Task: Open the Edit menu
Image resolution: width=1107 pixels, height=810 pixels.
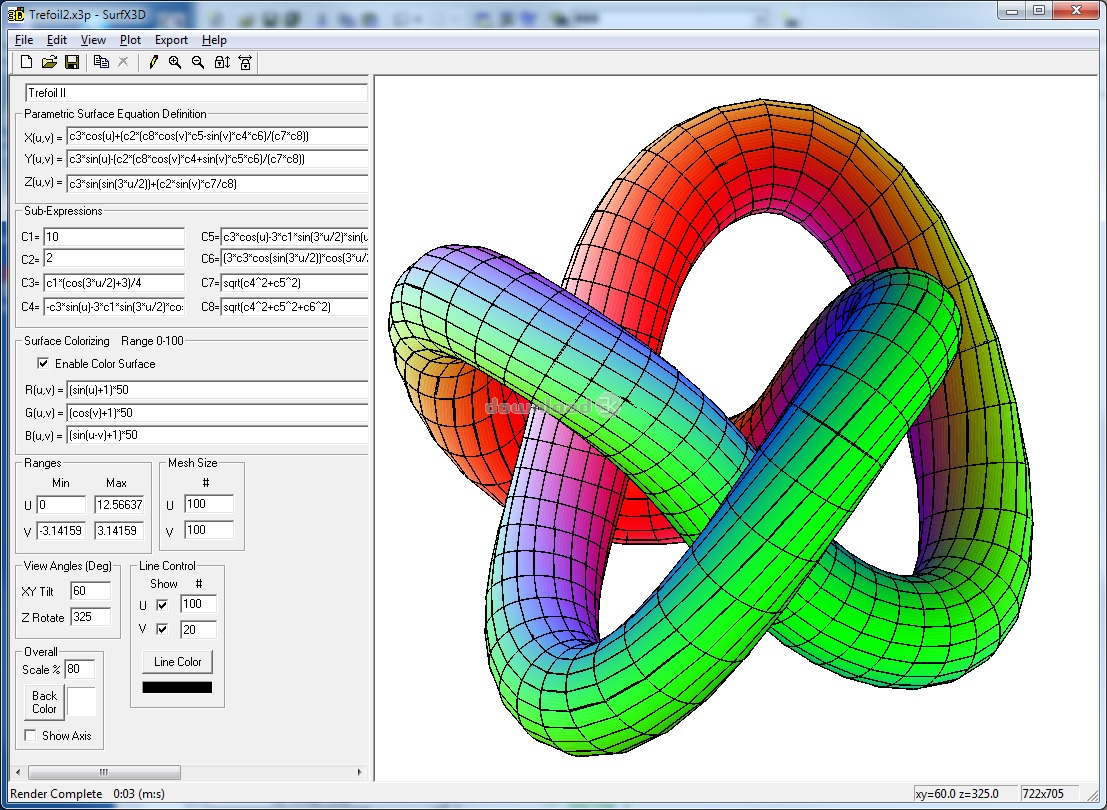Action: pos(56,40)
